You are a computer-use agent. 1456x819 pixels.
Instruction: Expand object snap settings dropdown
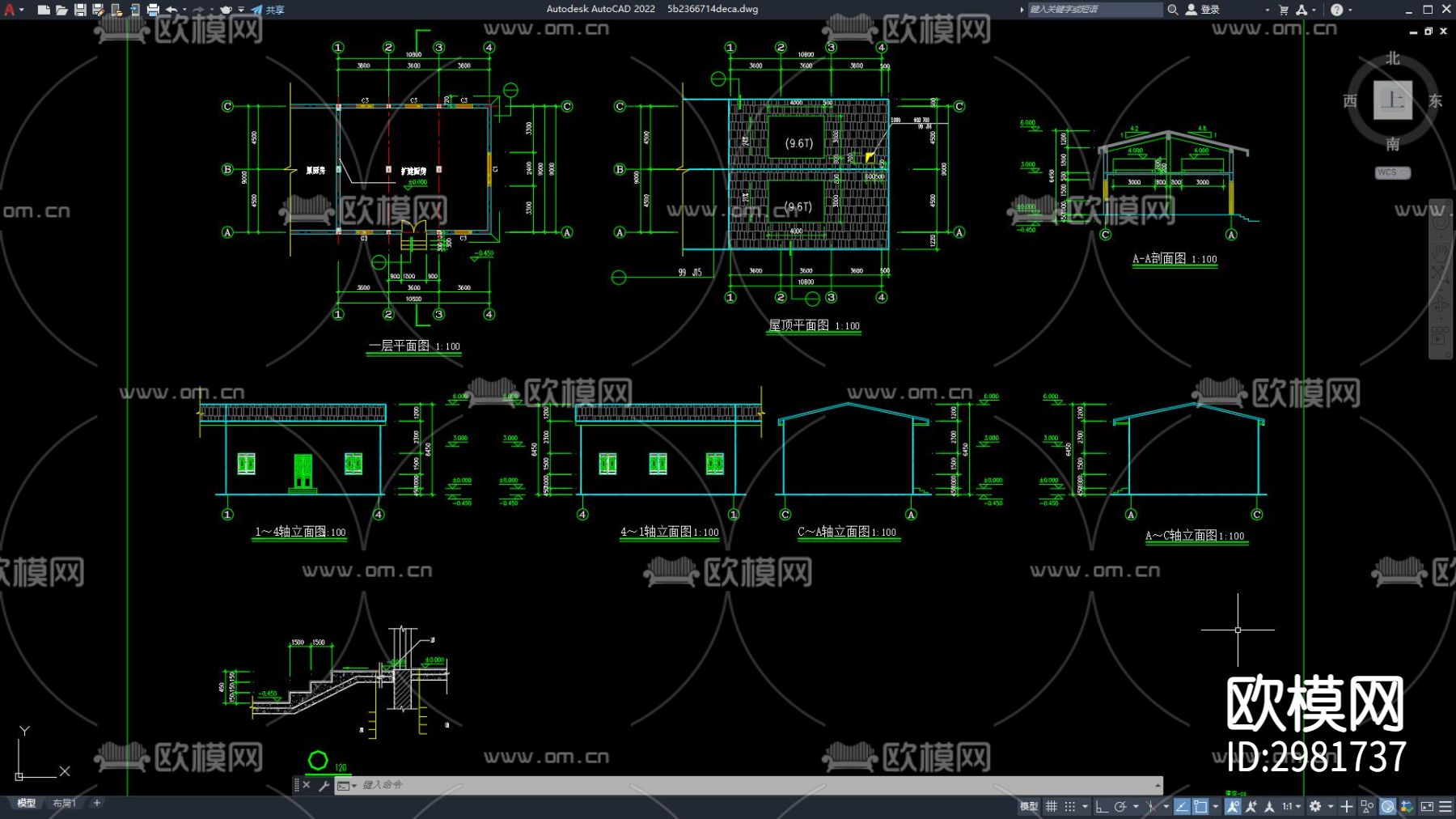click(1216, 806)
